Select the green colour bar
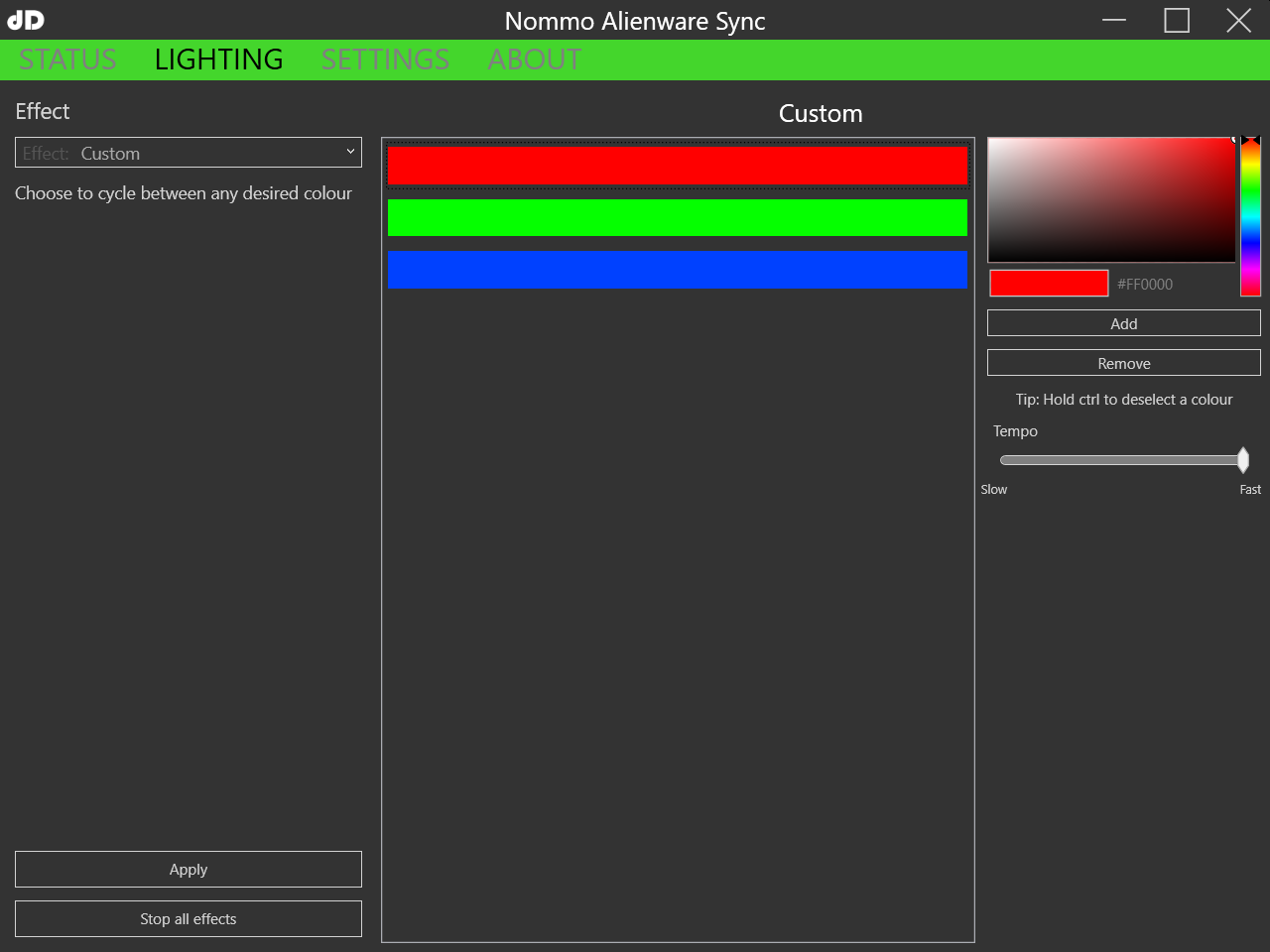Screen dimensions: 1270x952 coord(678,217)
